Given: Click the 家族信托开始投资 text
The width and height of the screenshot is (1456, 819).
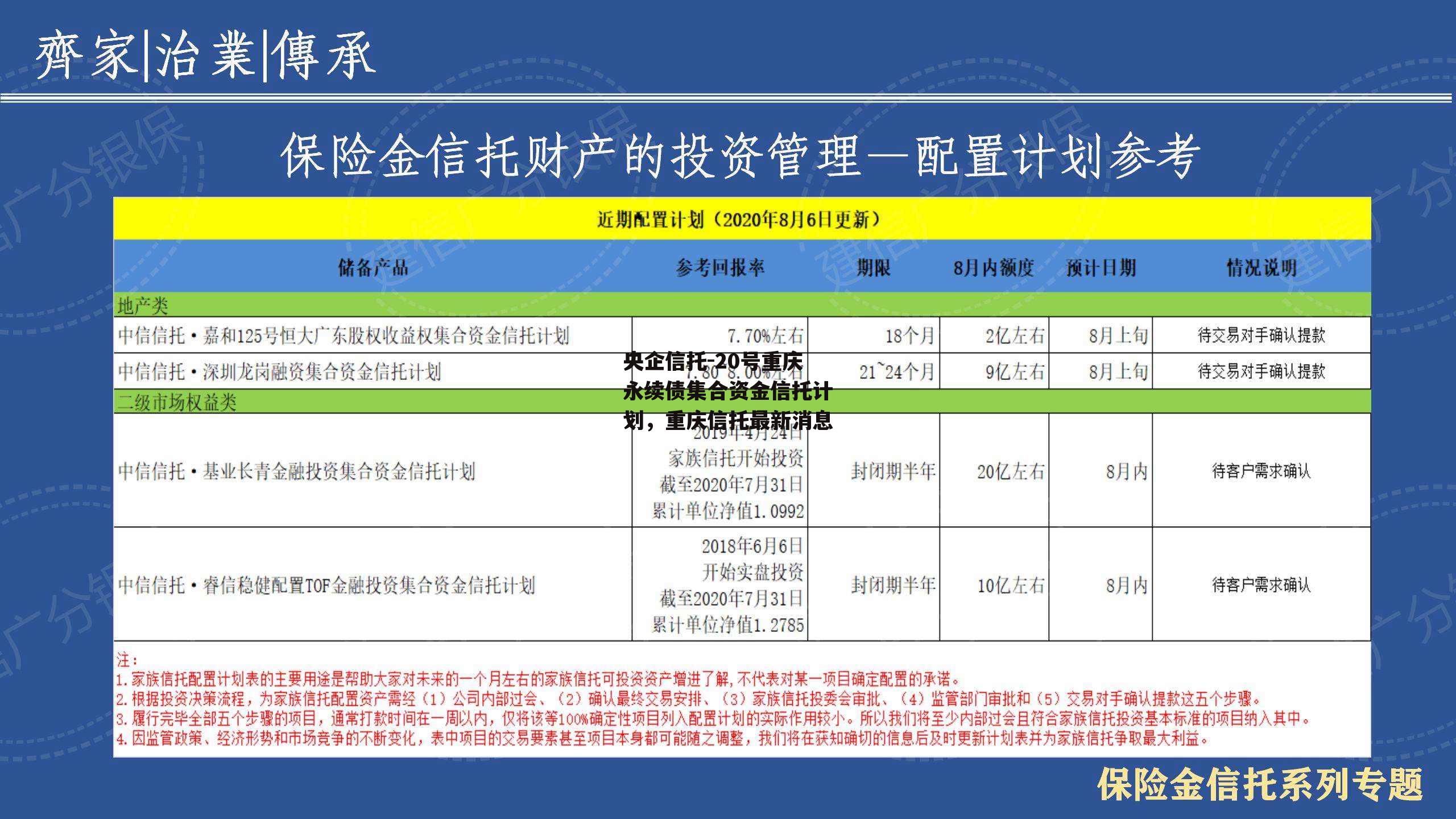Looking at the screenshot, I should click(736, 458).
